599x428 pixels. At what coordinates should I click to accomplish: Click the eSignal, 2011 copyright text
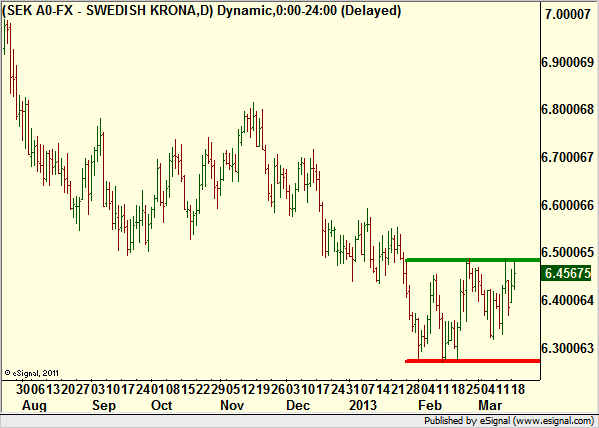(x=32, y=373)
